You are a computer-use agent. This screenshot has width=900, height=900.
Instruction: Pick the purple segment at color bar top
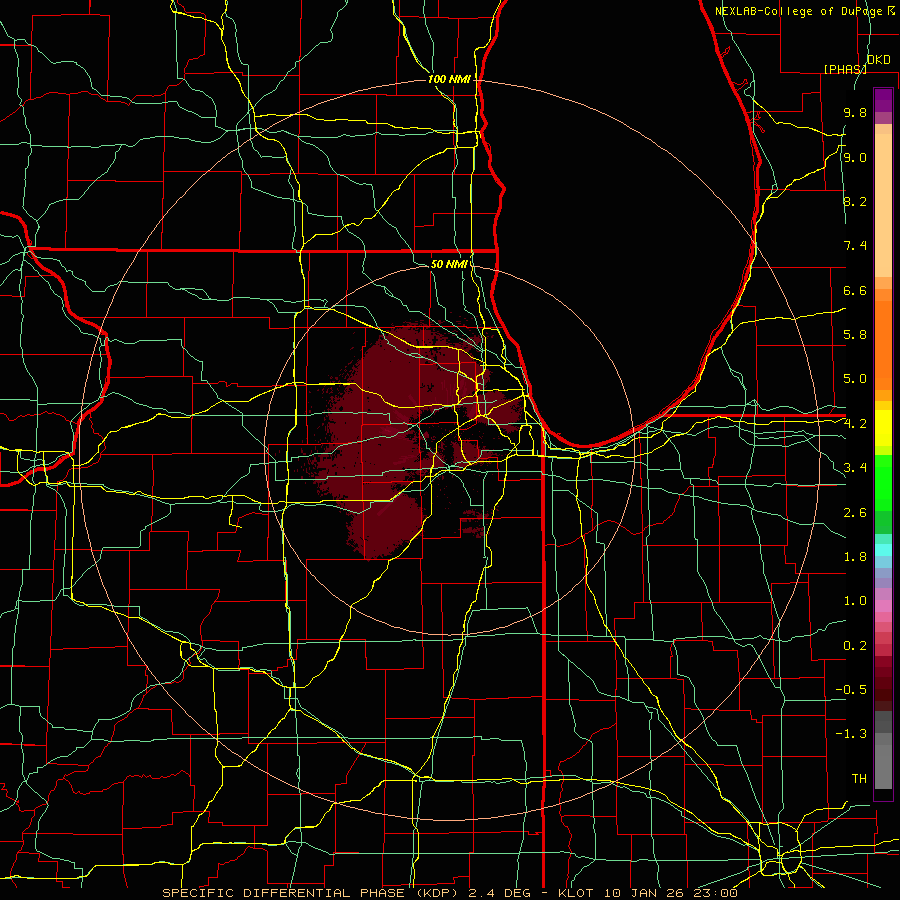click(x=883, y=101)
